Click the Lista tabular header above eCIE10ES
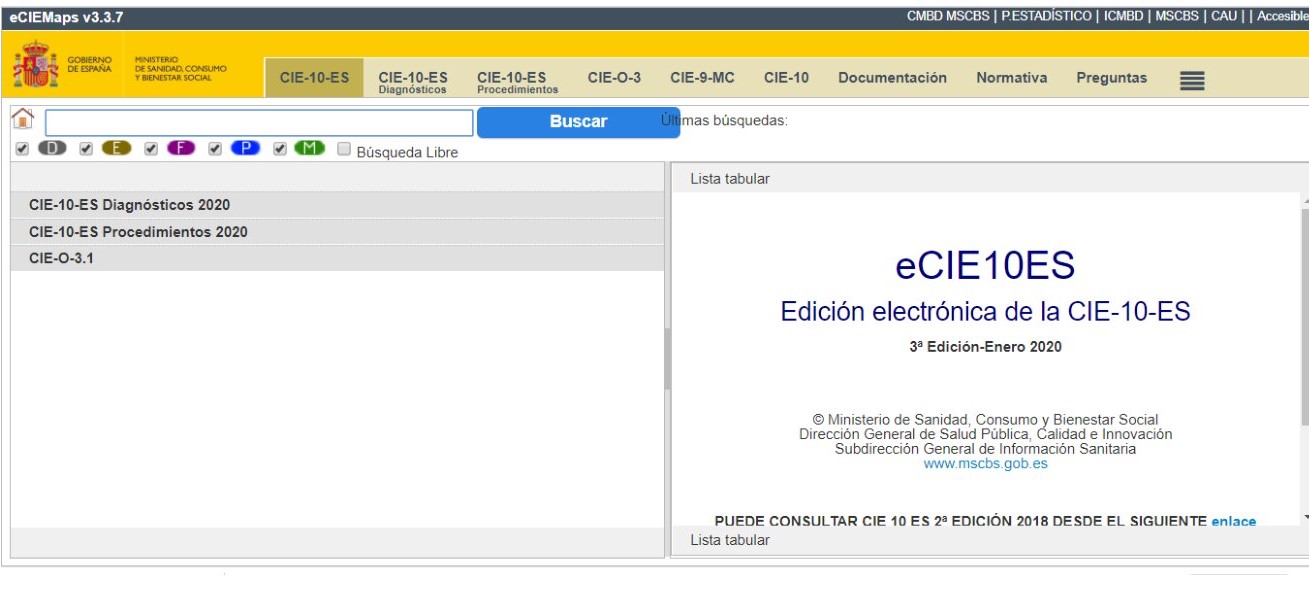This screenshot has width=1309, height=601. 730,179
